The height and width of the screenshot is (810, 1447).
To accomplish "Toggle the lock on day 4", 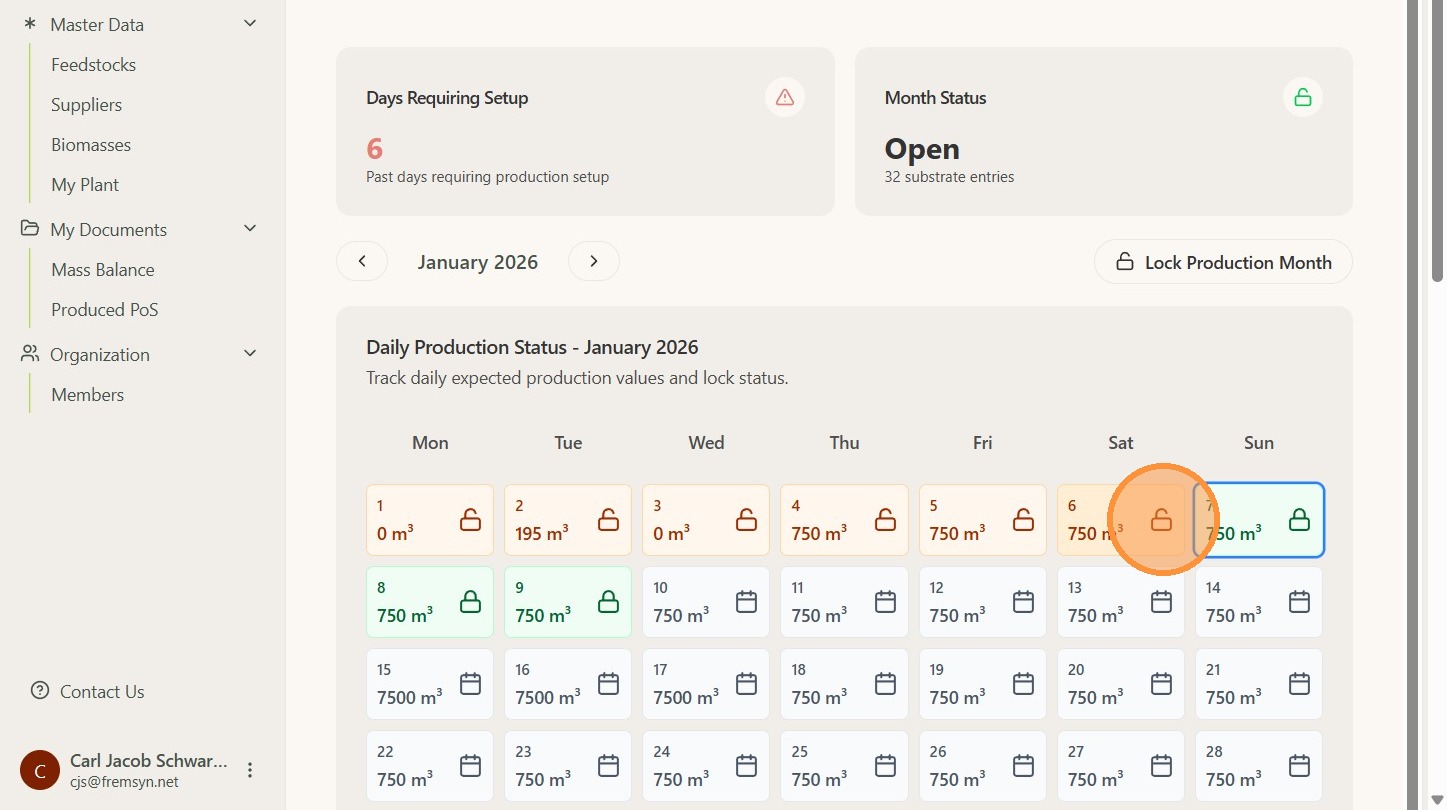I will click(884, 520).
